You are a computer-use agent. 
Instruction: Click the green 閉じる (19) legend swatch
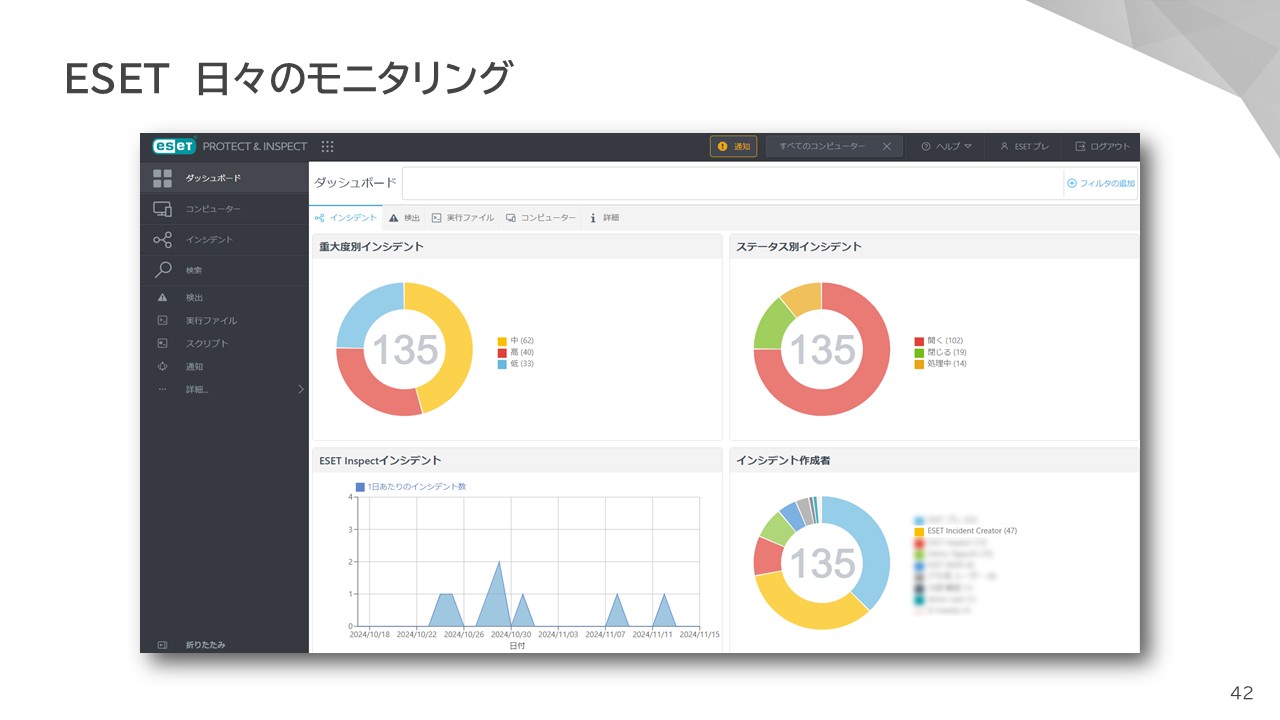[919, 353]
